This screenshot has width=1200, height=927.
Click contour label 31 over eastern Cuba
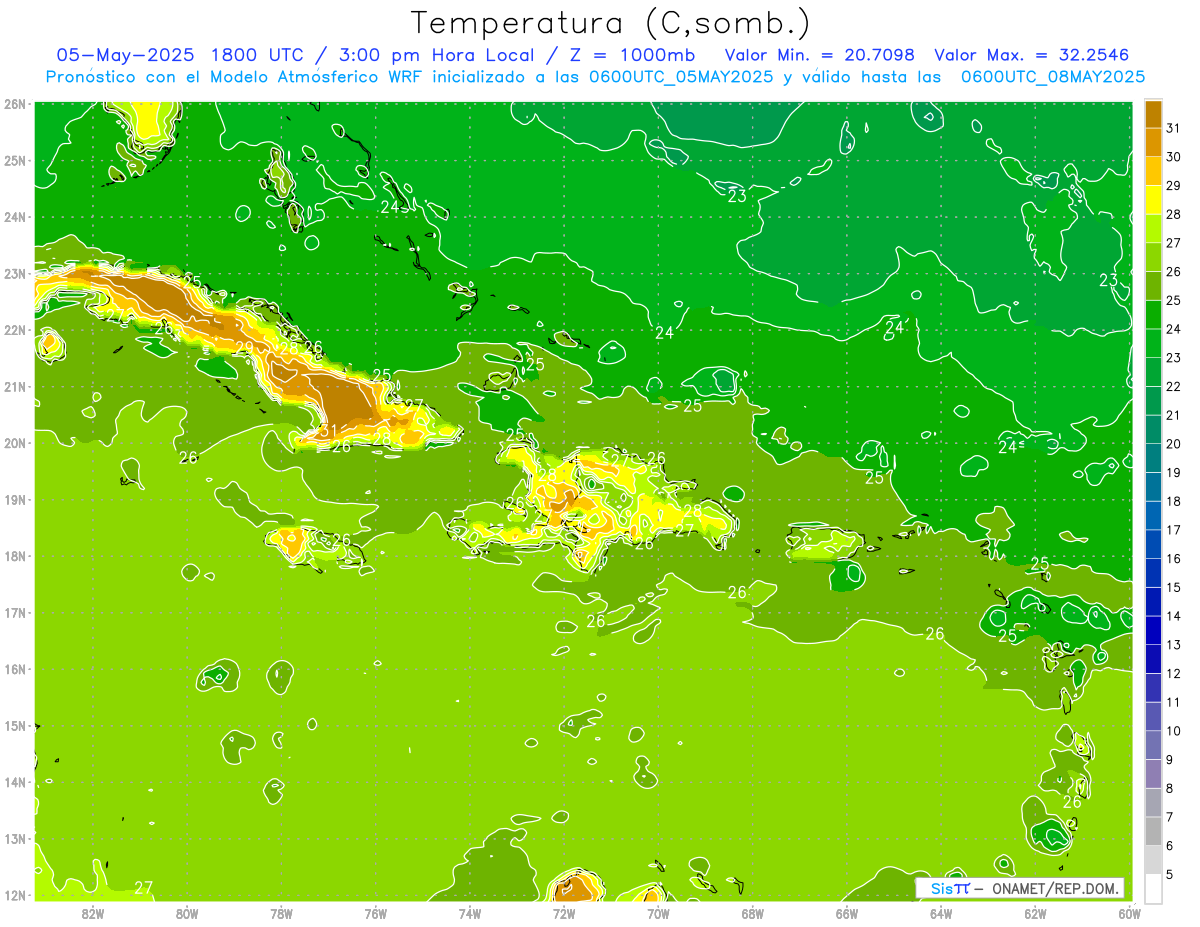click(328, 432)
